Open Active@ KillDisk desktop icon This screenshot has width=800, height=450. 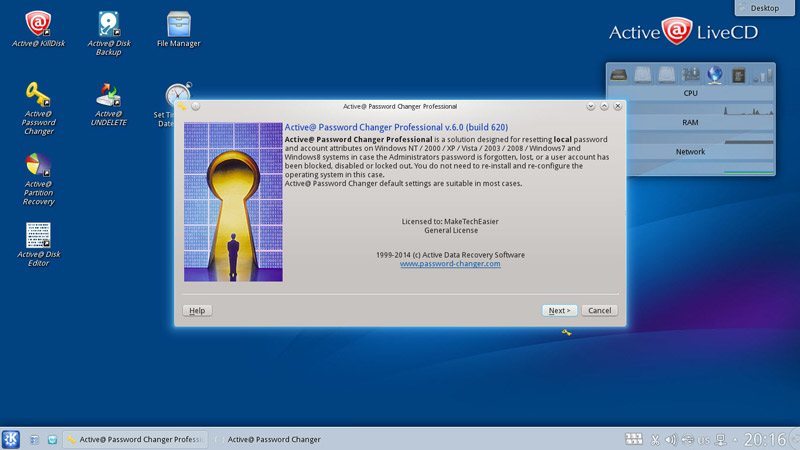point(38,24)
